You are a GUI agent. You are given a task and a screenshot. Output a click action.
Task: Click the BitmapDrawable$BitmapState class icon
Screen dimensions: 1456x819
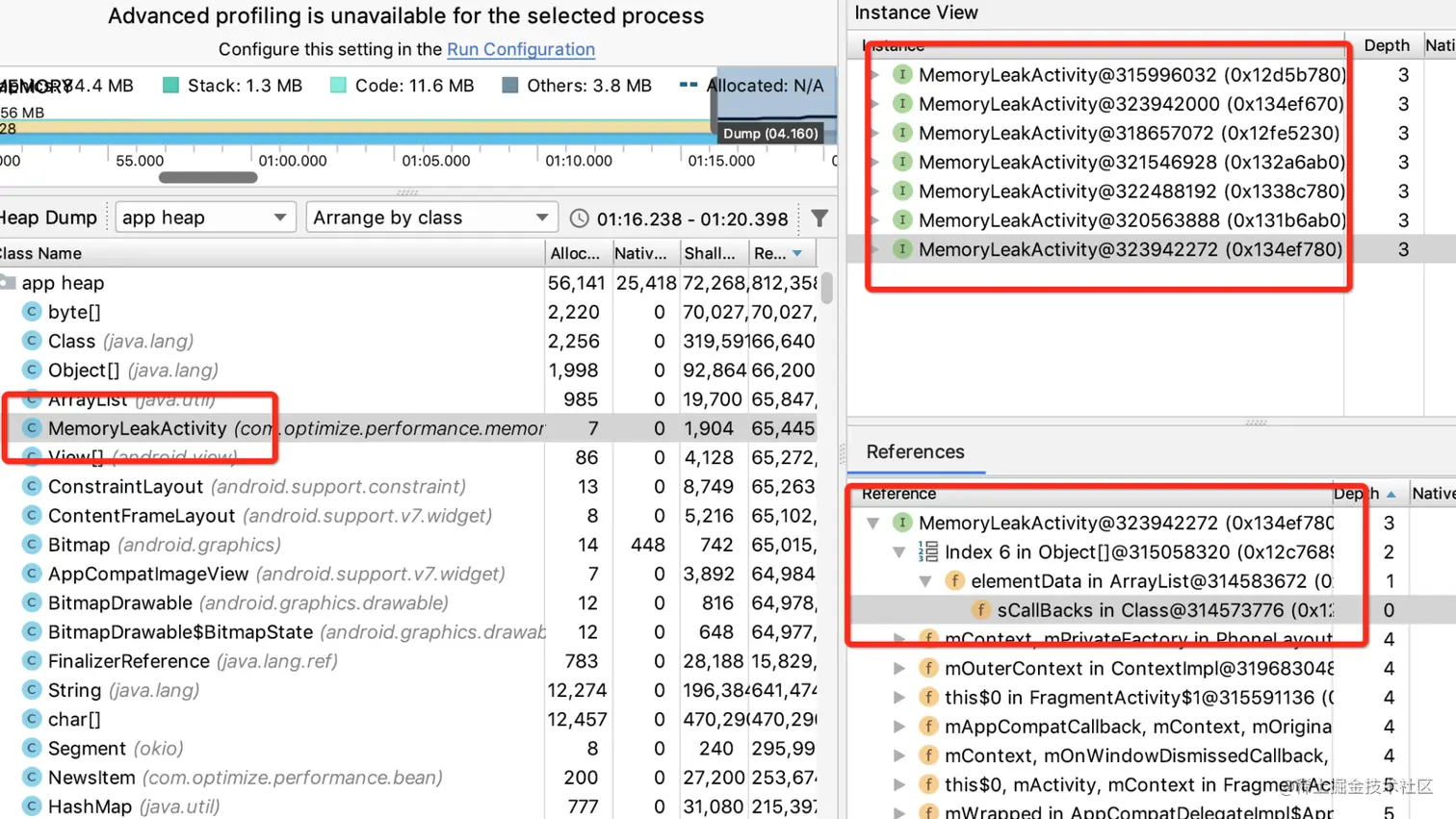[x=32, y=632]
